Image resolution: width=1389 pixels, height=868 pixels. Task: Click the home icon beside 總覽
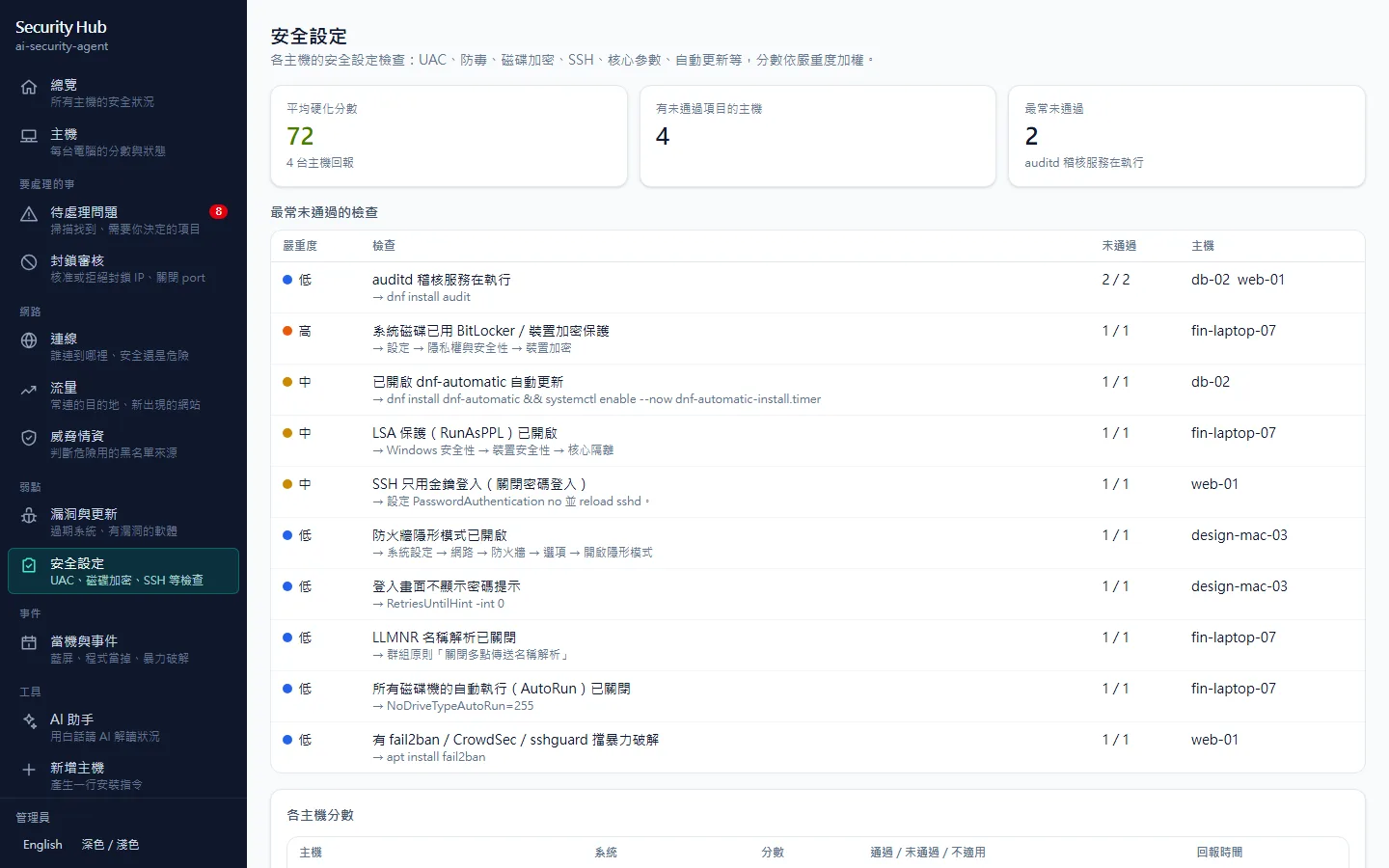(29, 87)
